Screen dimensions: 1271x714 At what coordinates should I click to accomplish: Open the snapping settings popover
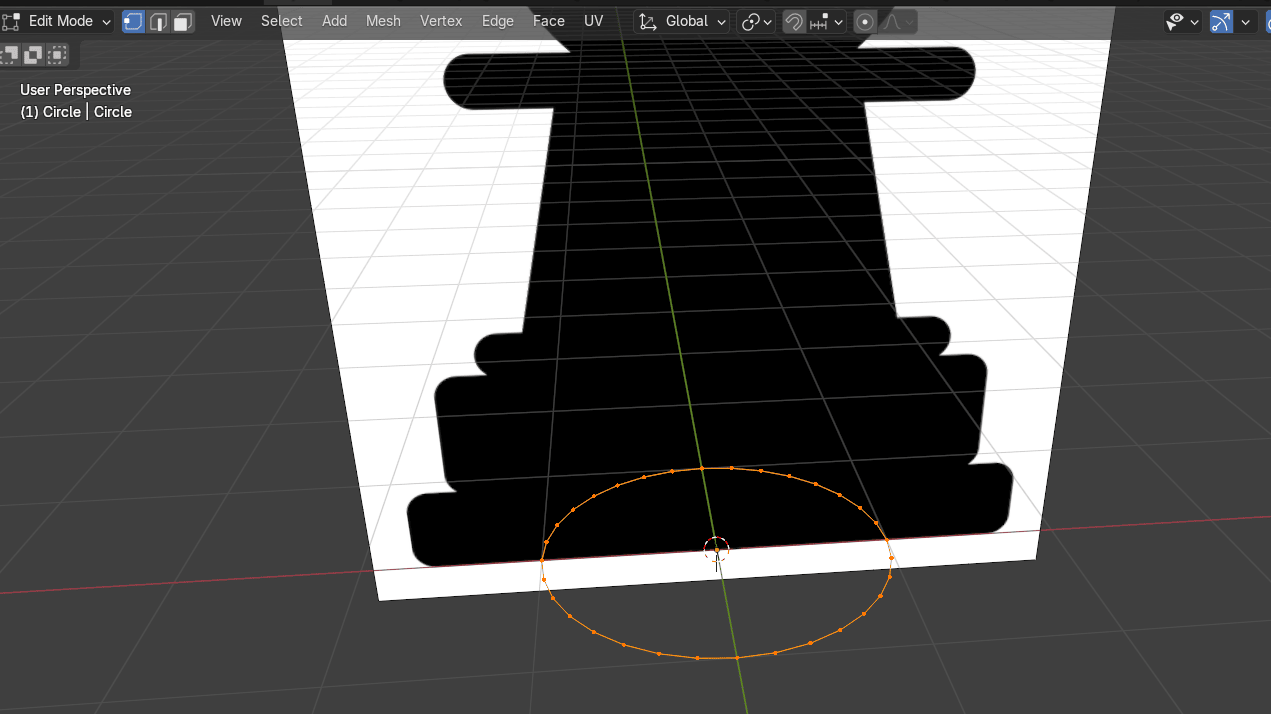point(827,21)
